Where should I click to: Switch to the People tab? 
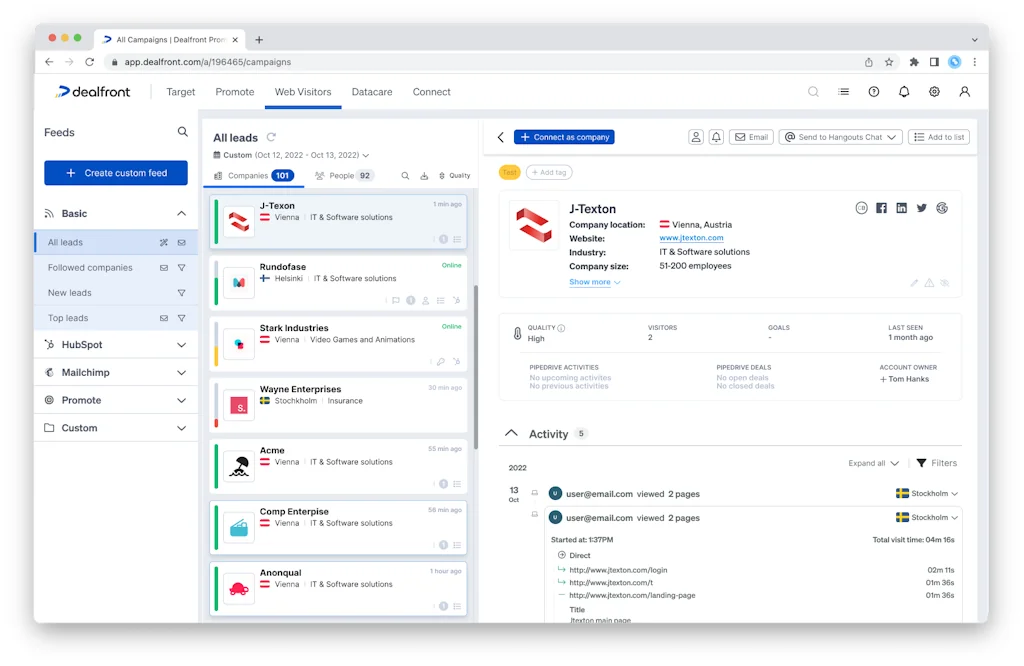(343, 176)
